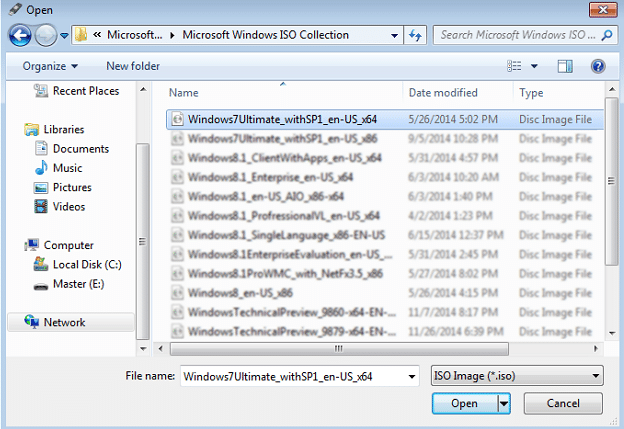Select Windows8.1ProWMC_with_NetFx3.5_x86 file

[384, 274]
